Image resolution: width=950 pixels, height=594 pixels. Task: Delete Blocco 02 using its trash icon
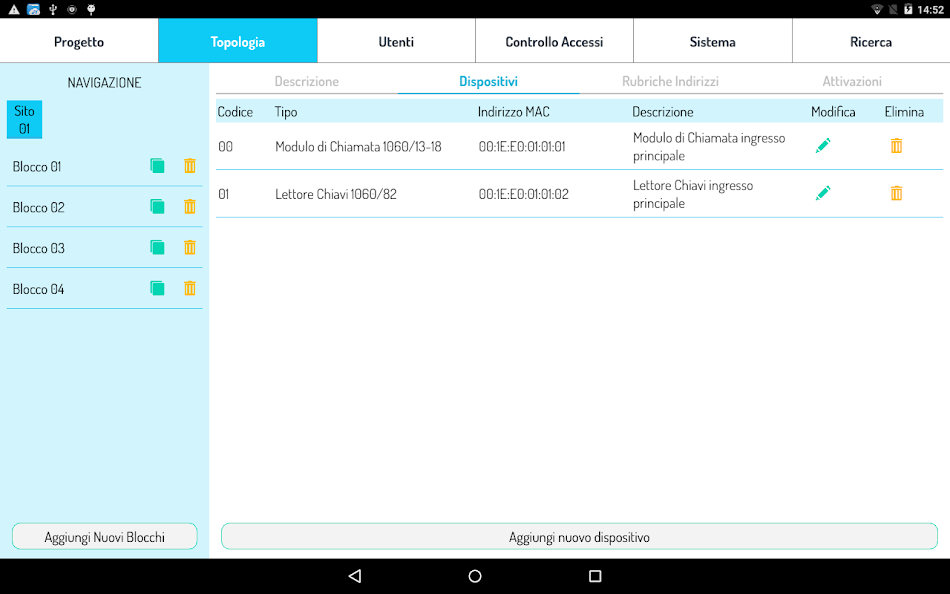tap(190, 207)
